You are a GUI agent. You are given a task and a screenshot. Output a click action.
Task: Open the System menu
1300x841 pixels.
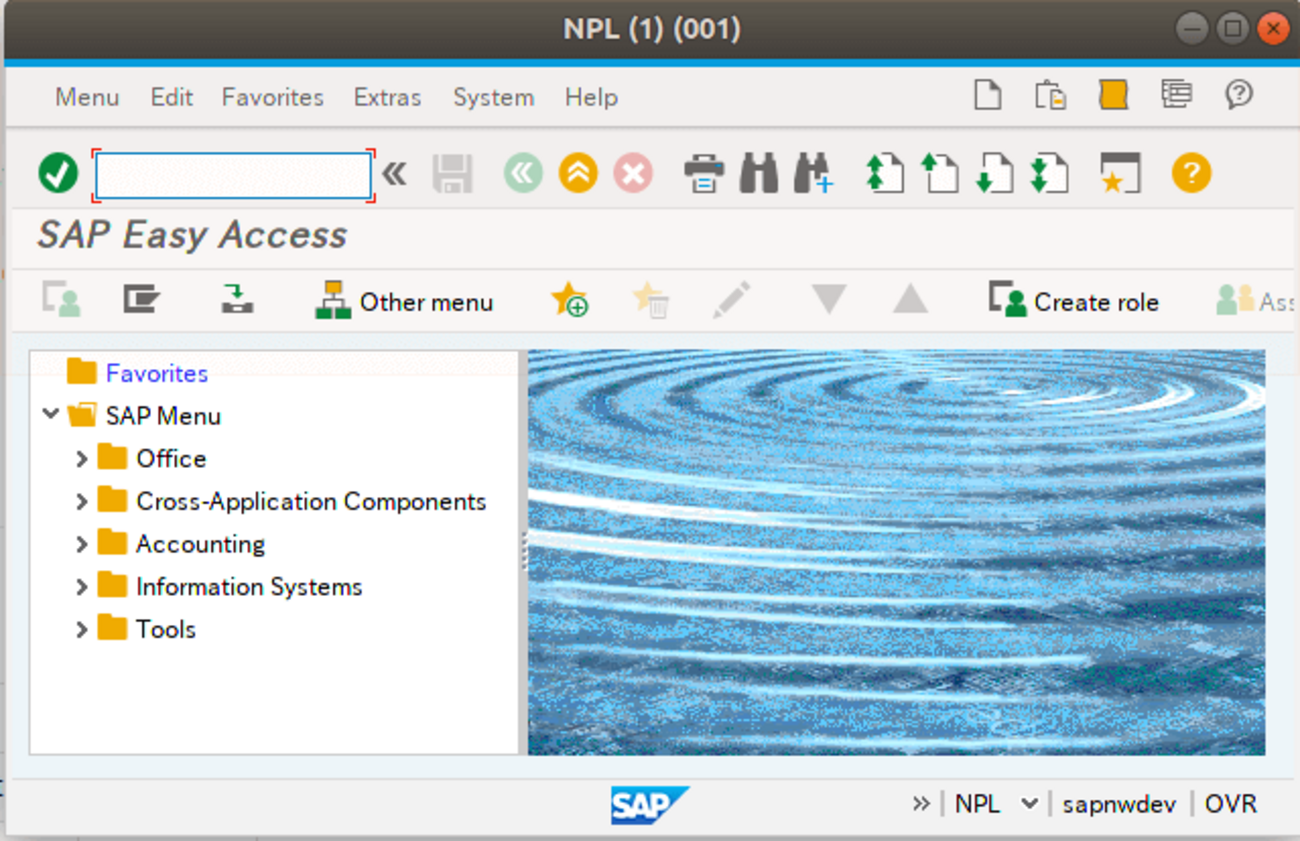(493, 97)
